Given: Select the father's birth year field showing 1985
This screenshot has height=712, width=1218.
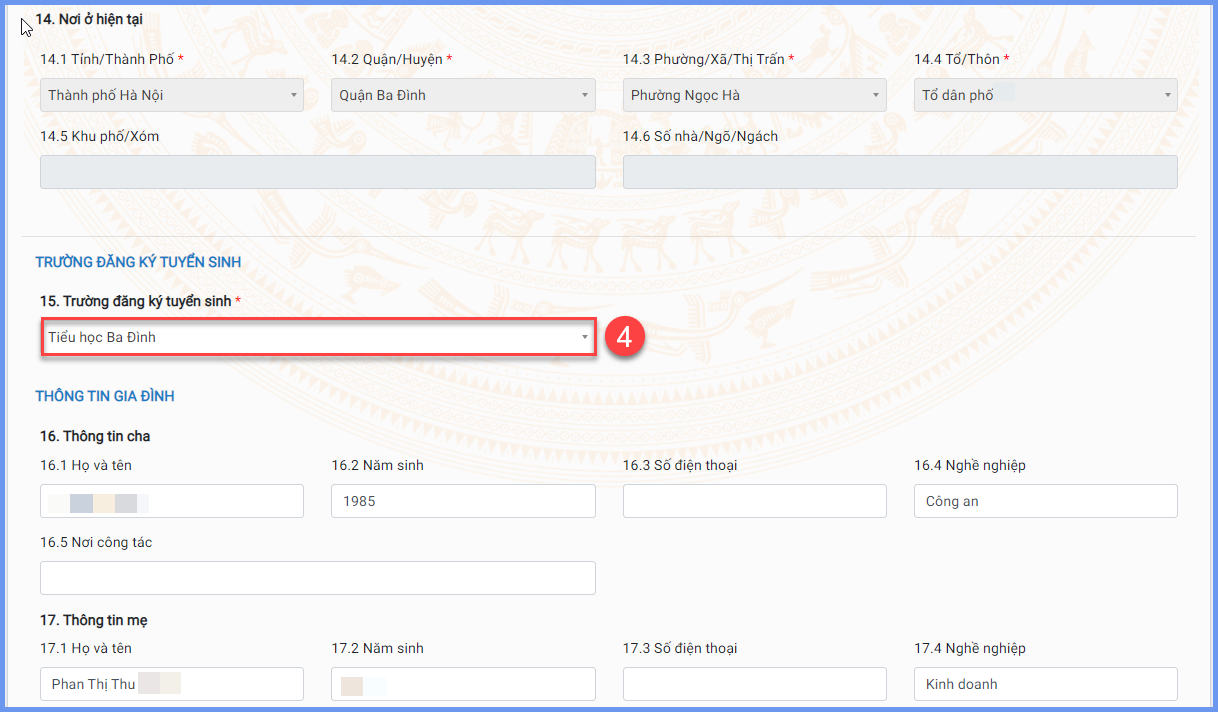Looking at the screenshot, I should [x=463, y=501].
